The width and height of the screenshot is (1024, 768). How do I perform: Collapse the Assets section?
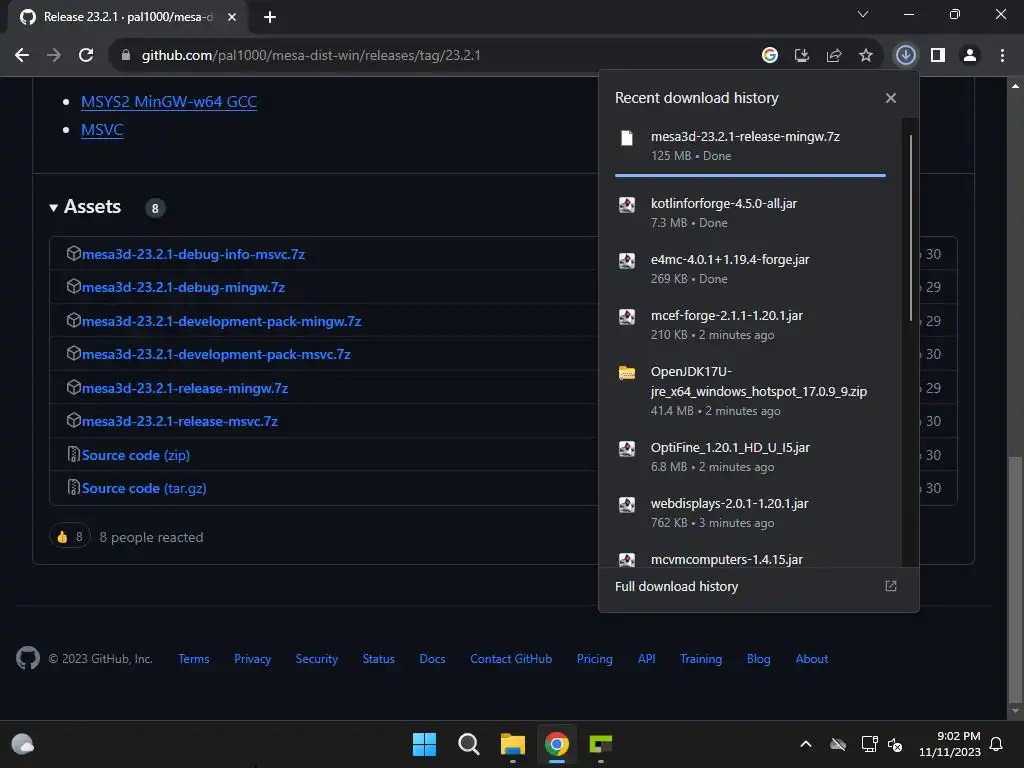pyautogui.click(x=86, y=207)
